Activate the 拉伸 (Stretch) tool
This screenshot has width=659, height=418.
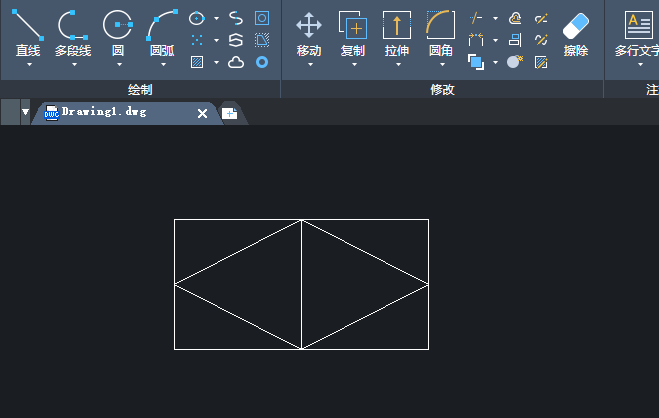[397, 33]
